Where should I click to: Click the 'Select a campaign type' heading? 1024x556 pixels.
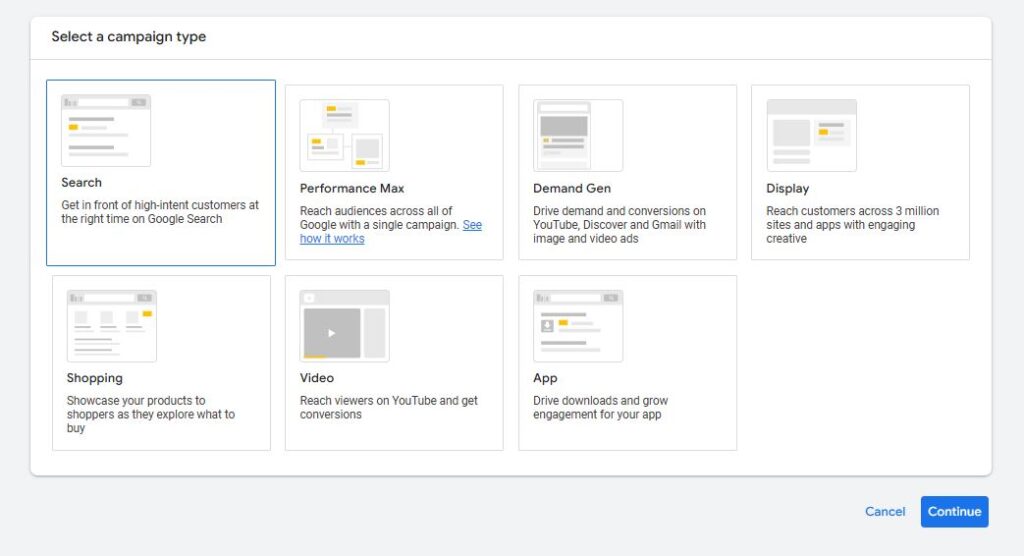tap(129, 37)
